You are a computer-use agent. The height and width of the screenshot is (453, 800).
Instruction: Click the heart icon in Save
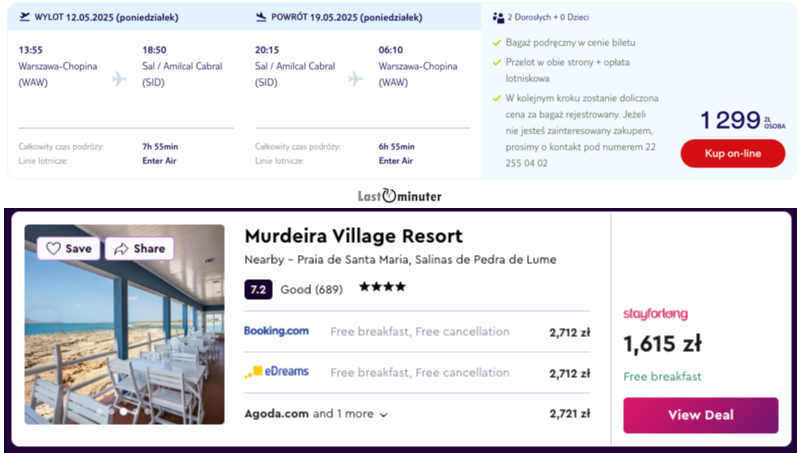(53, 248)
